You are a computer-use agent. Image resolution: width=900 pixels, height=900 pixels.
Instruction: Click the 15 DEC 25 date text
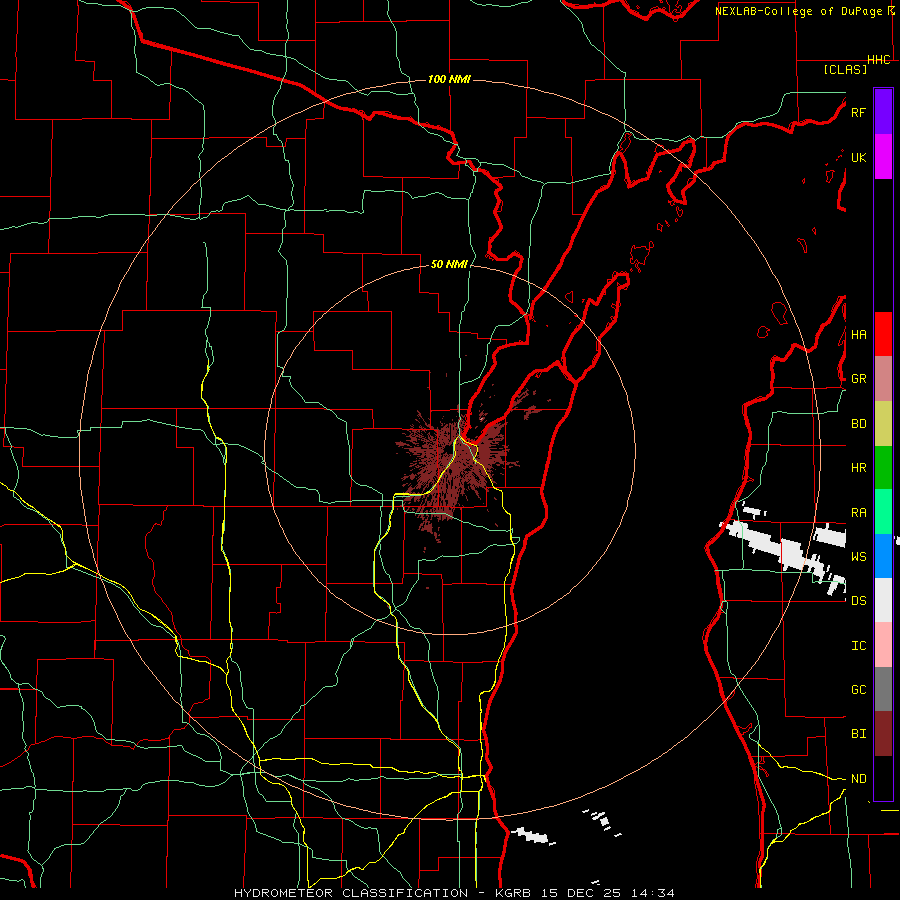click(583, 893)
